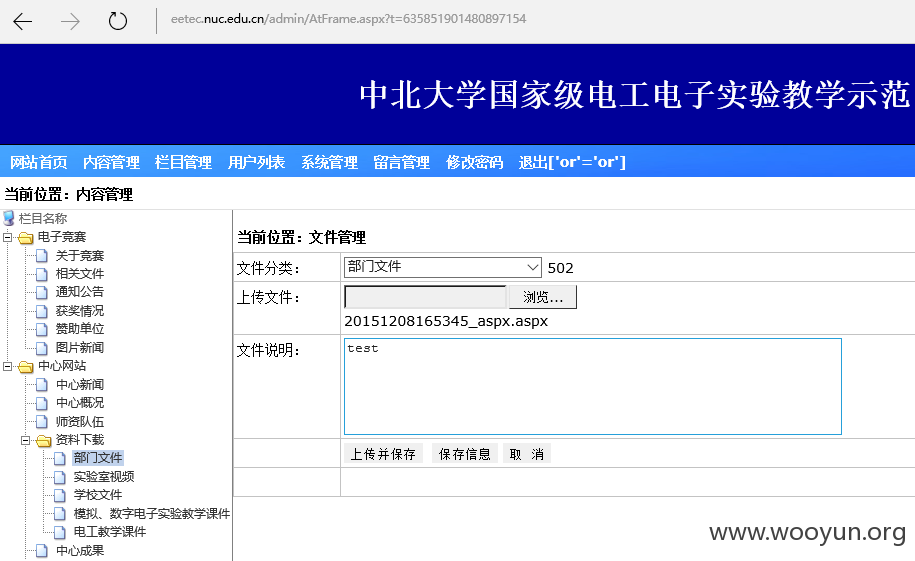Screen dimensions: 915x561
Task: Click the page icon beside 关于竞赛
Action: [x=41, y=256]
